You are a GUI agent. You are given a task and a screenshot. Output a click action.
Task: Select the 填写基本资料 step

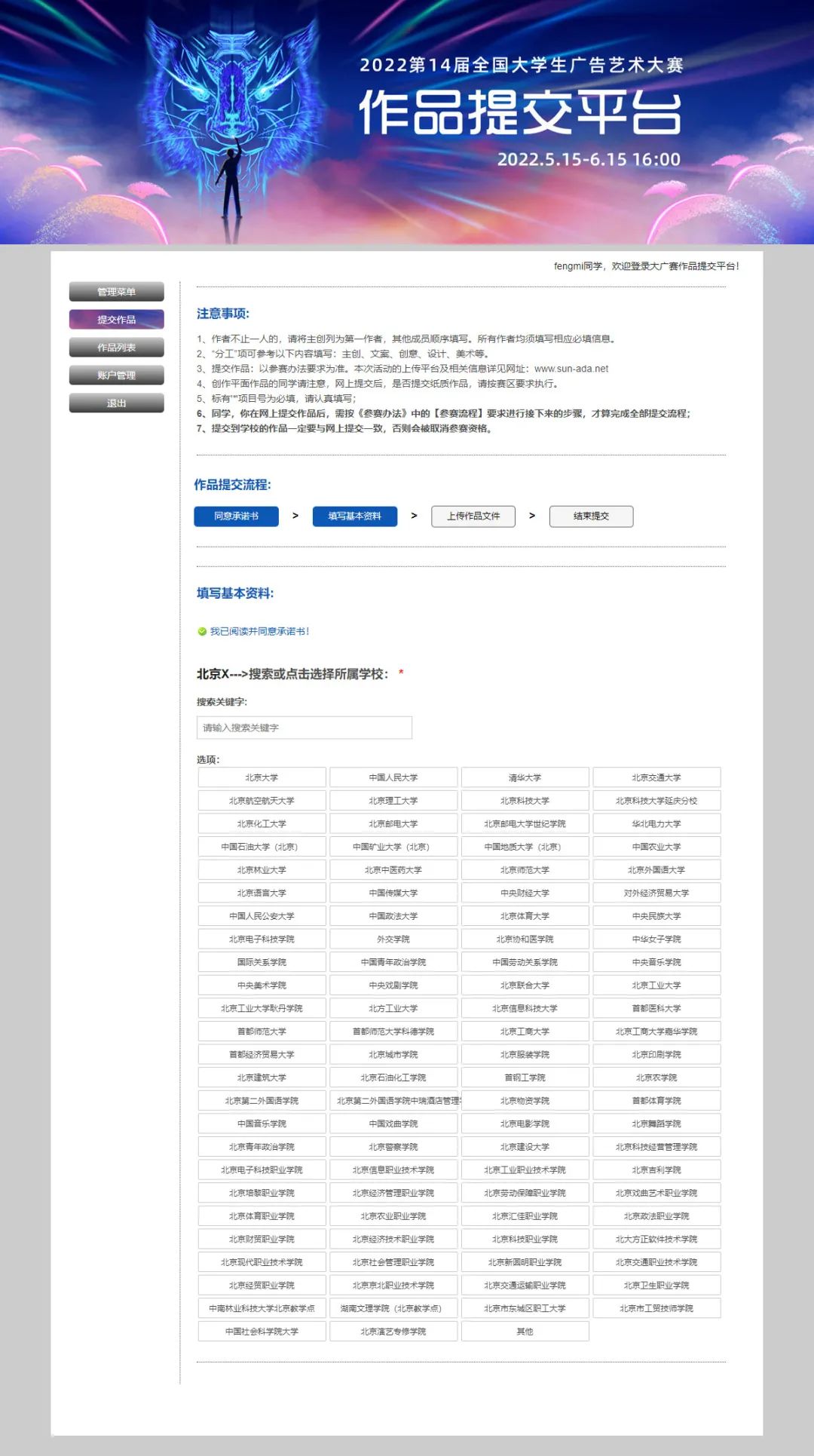coord(354,516)
